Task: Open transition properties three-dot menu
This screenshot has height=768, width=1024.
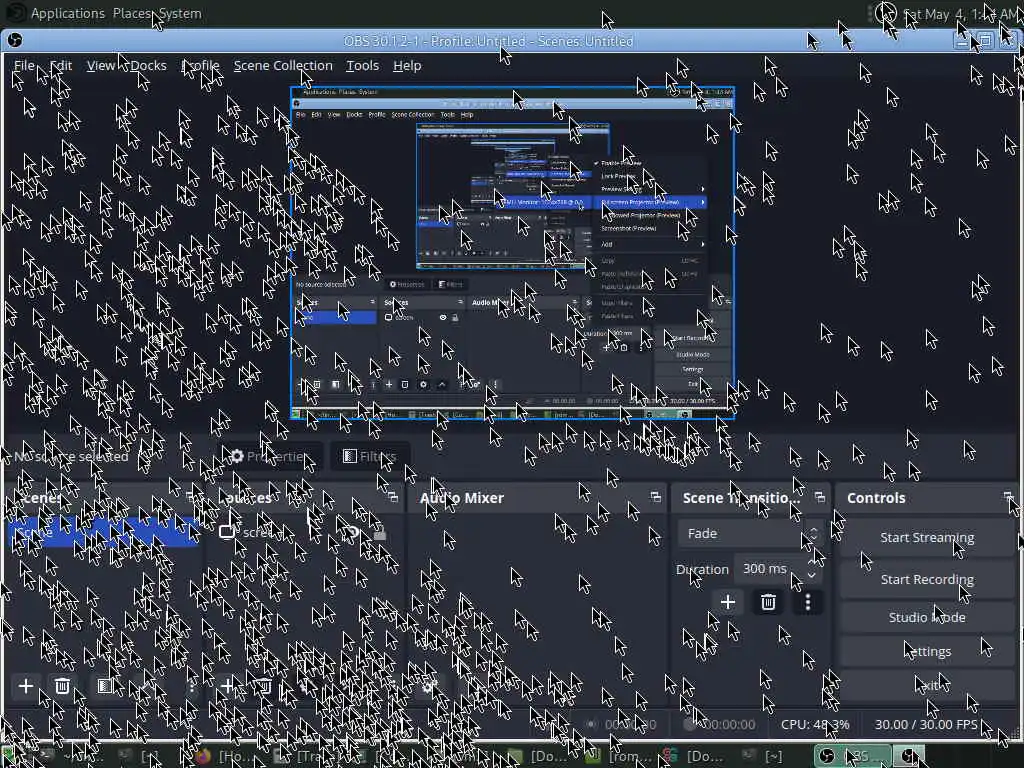Action: (808, 601)
